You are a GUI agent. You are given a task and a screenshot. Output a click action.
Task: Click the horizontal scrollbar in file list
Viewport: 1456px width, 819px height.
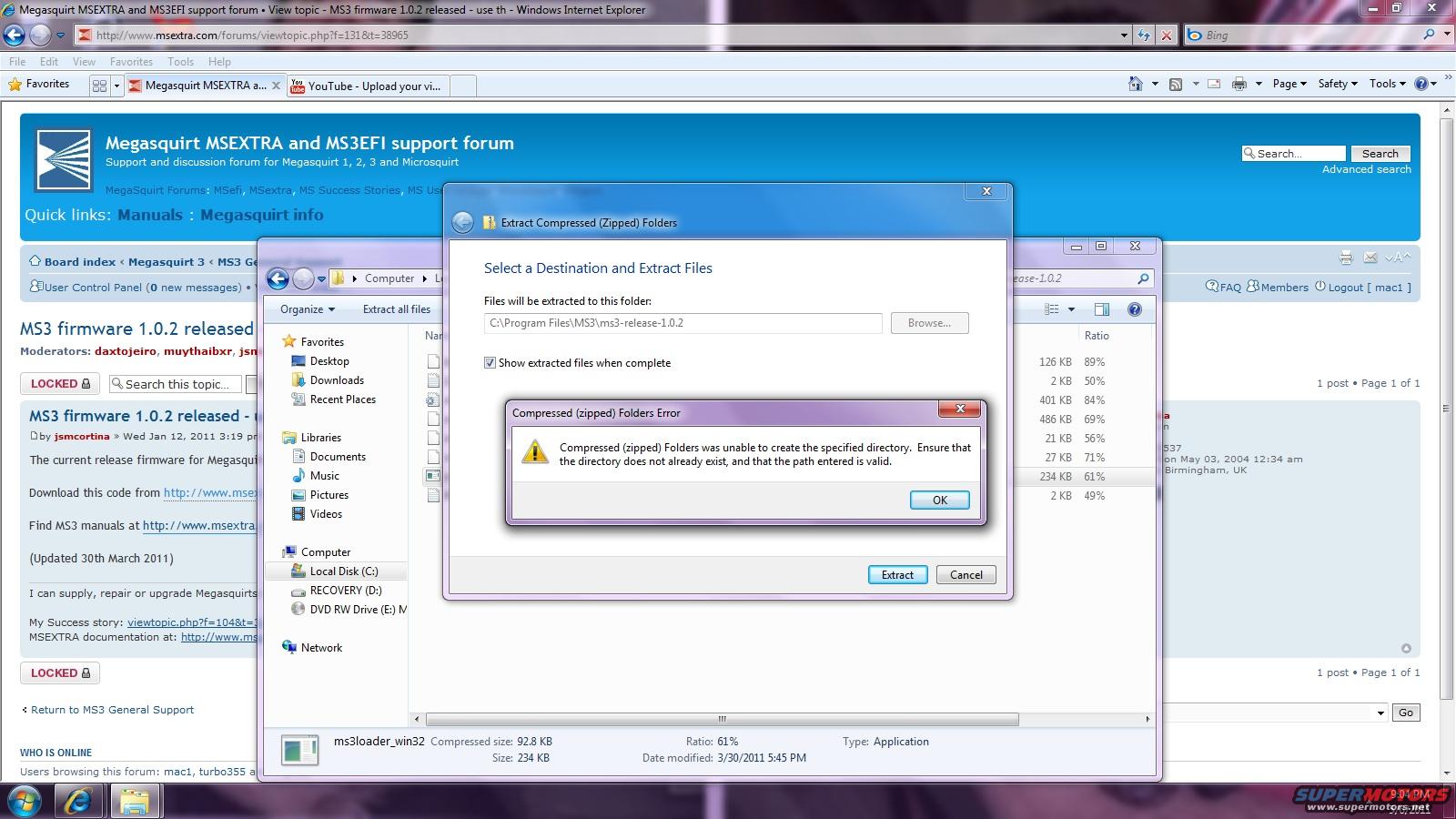click(x=722, y=719)
